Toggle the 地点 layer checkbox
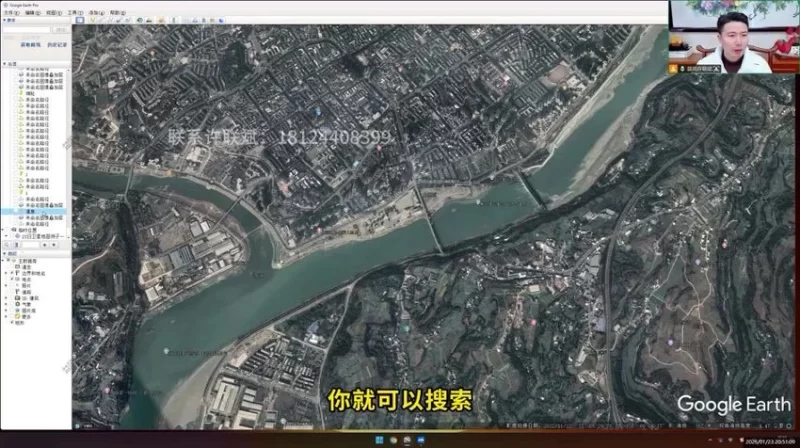 click(x=12, y=279)
